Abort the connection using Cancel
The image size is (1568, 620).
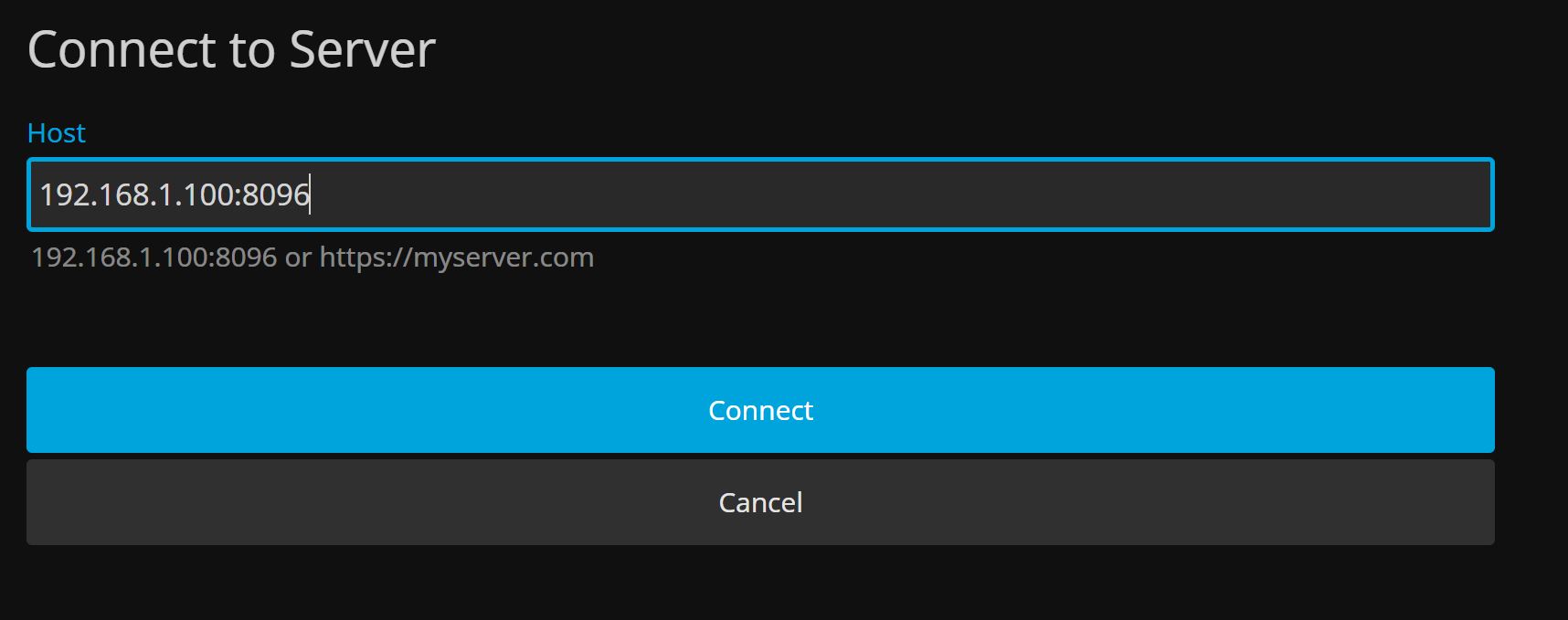(x=760, y=502)
